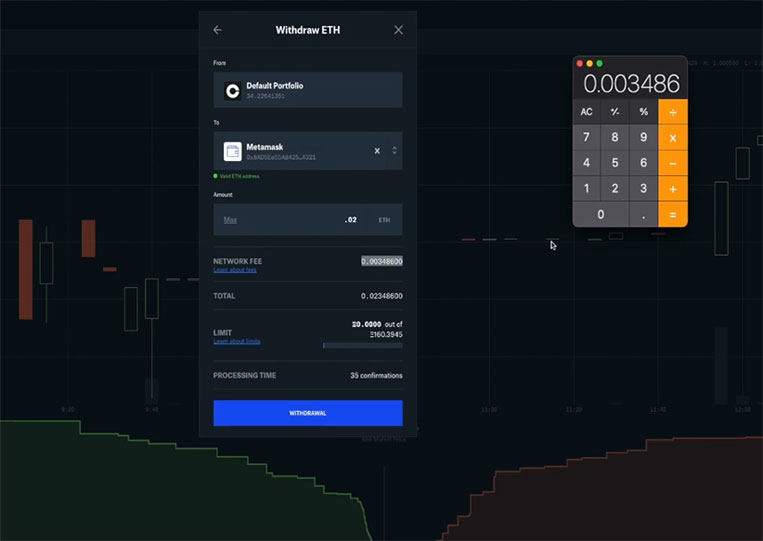This screenshot has height=541, width=763.
Task: Click the decimal point key on Calculator
Action: coord(643,214)
